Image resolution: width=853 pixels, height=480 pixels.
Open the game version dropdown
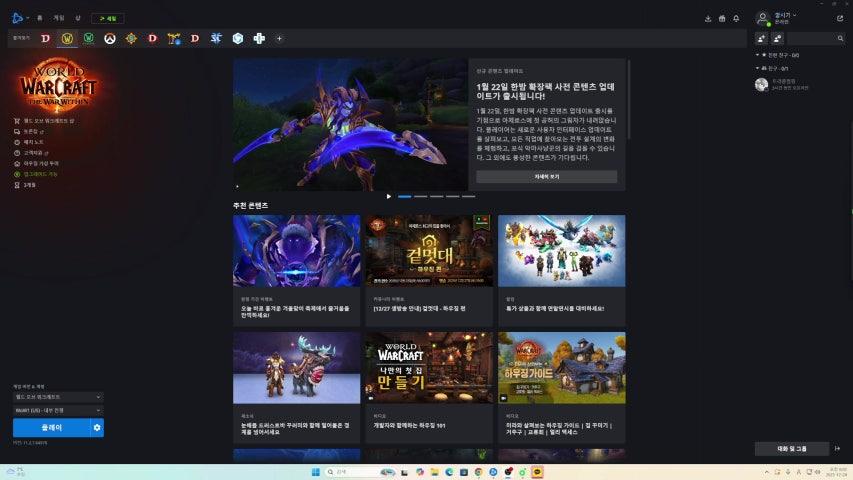[x=57, y=397]
